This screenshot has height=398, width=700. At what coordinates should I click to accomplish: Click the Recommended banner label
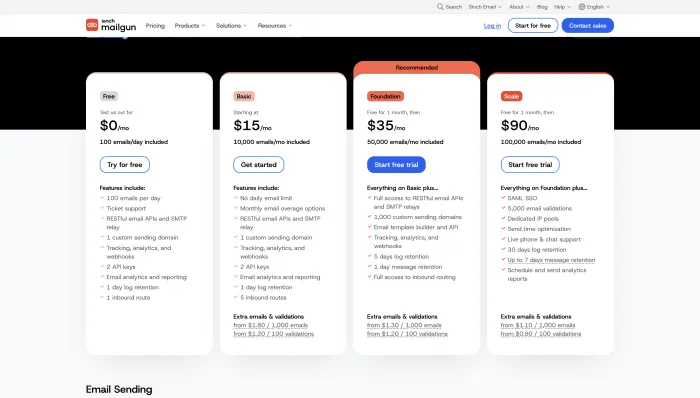click(x=417, y=68)
